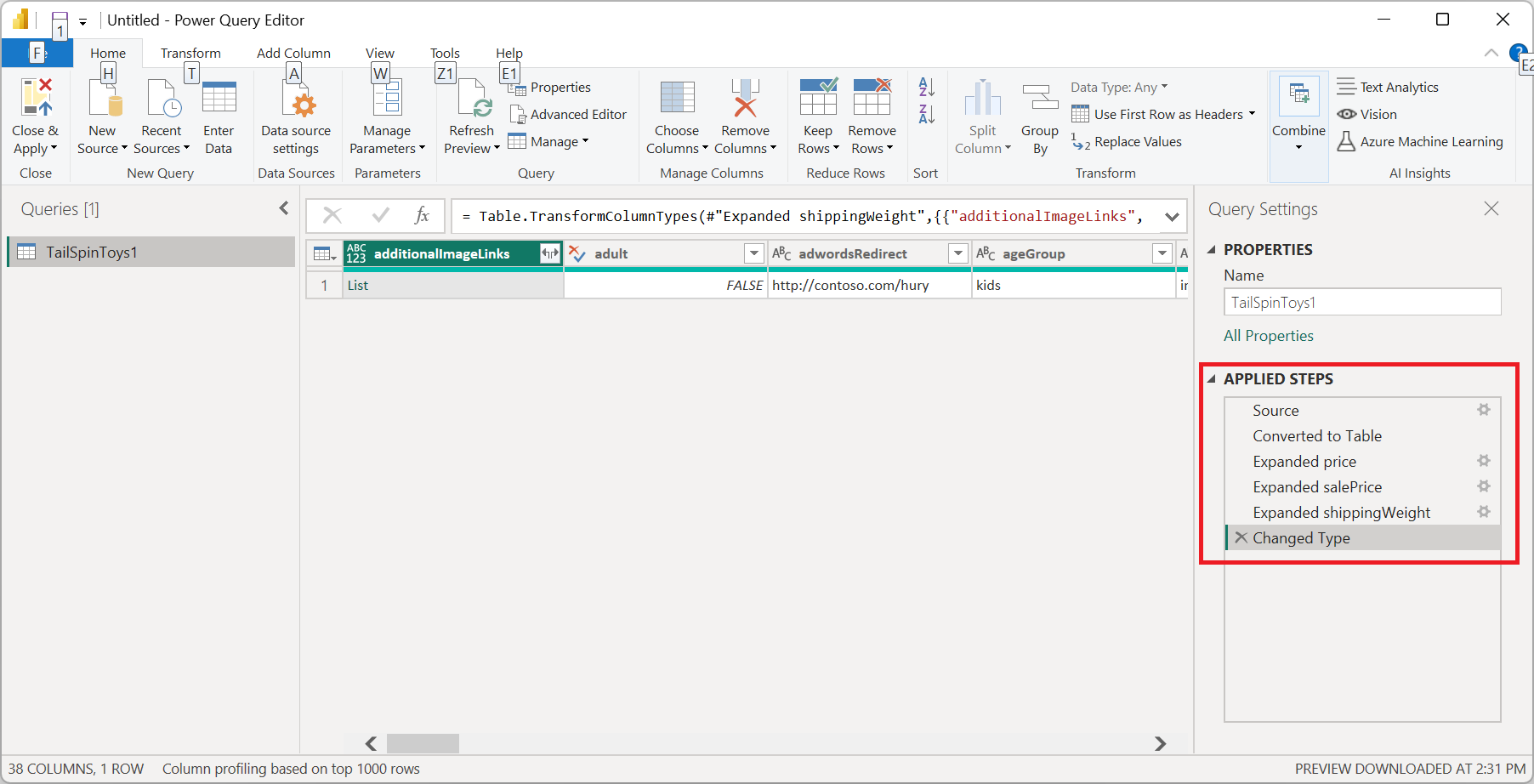The width and height of the screenshot is (1534, 784).
Task: Open the Advanced Editor
Action: [x=568, y=115]
